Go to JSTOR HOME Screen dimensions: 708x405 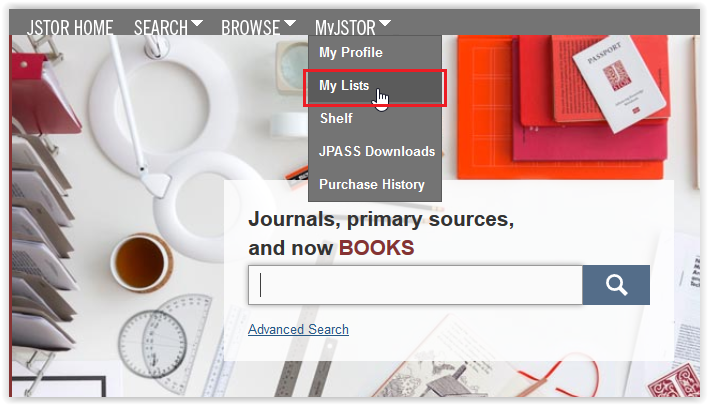coord(70,28)
